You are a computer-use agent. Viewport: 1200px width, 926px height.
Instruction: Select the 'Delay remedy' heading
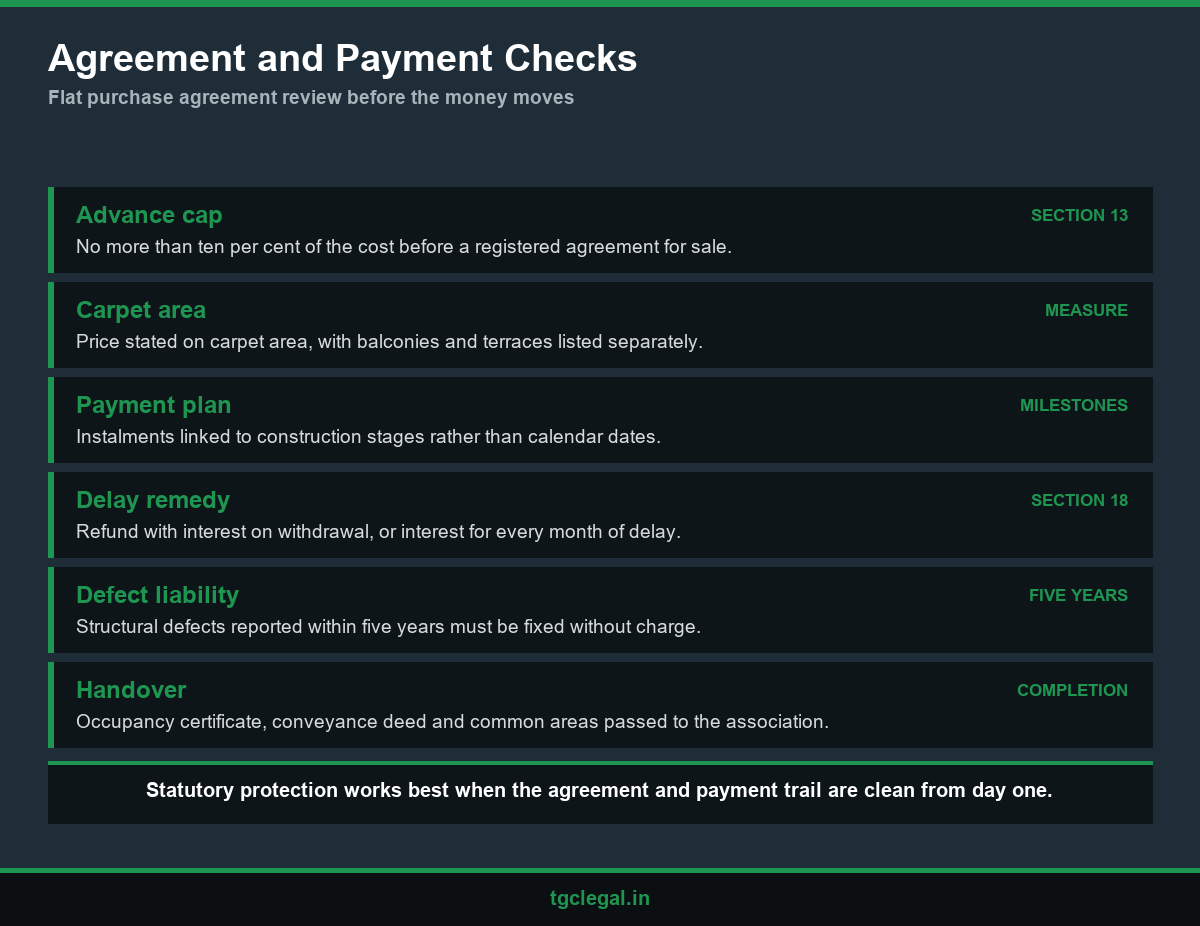pyautogui.click(x=153, y=500)
